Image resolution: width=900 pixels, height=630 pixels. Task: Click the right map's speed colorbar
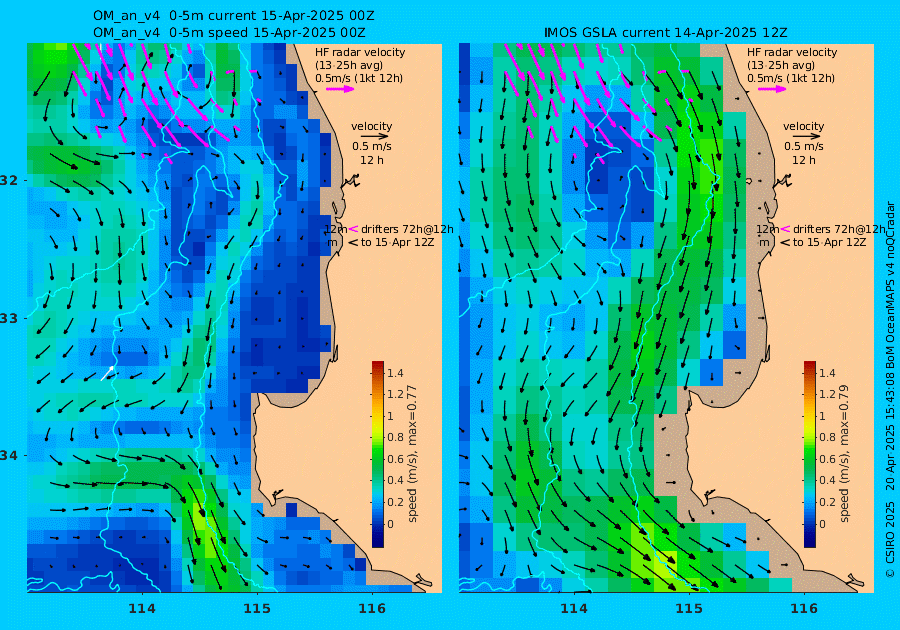click(x=809, y=454)
